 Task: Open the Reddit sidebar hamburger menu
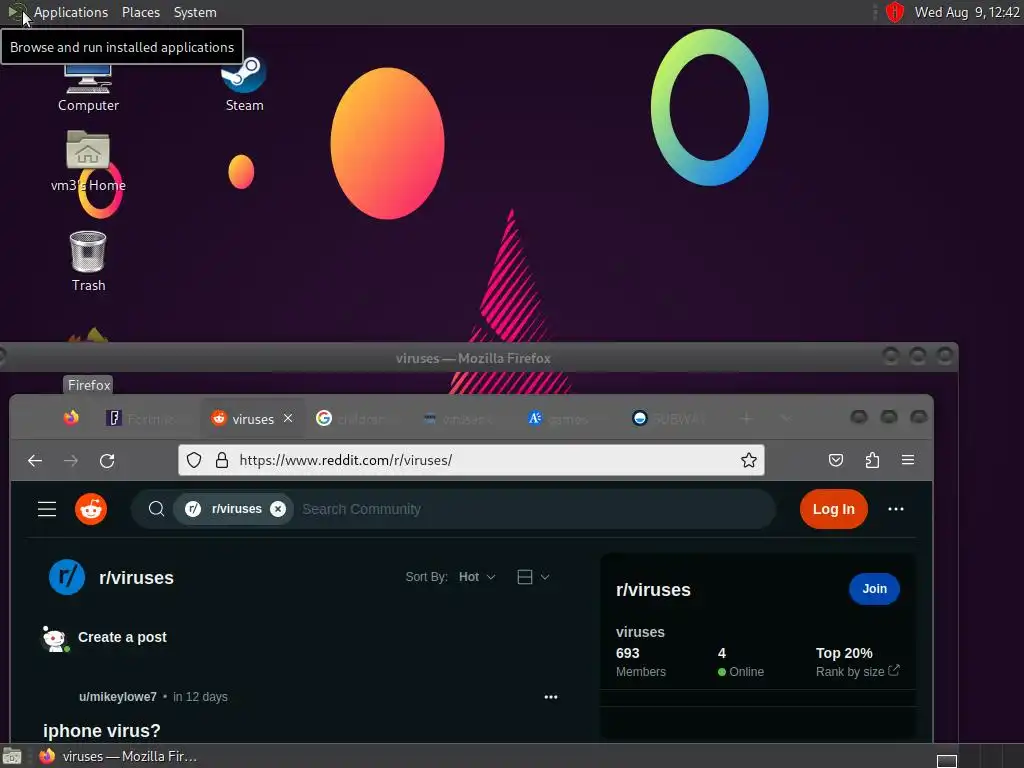point(47,509)
